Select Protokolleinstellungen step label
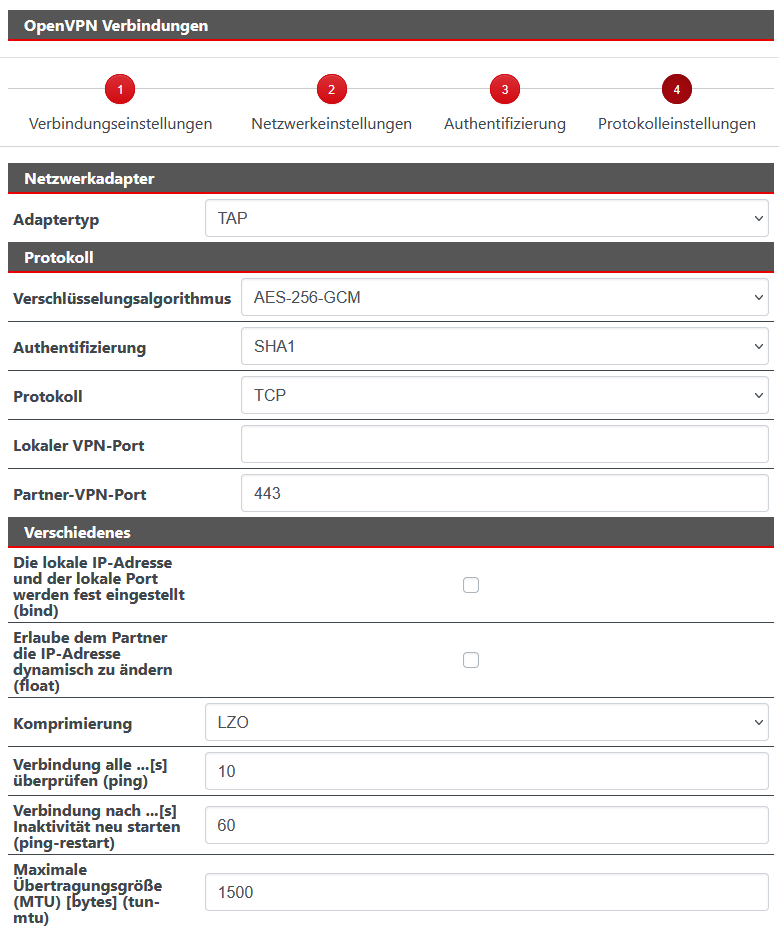Screen dimensions: 779x927 click(x=677, y=124)
